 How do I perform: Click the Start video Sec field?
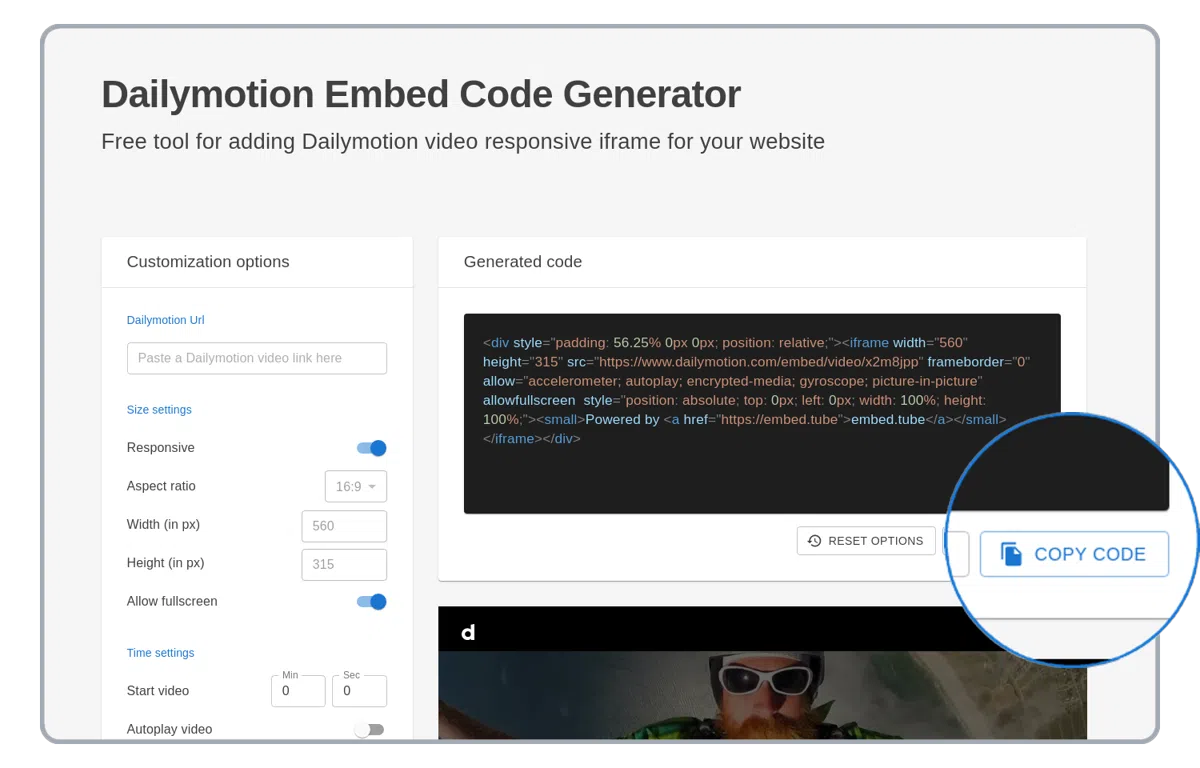pos(359,691)
